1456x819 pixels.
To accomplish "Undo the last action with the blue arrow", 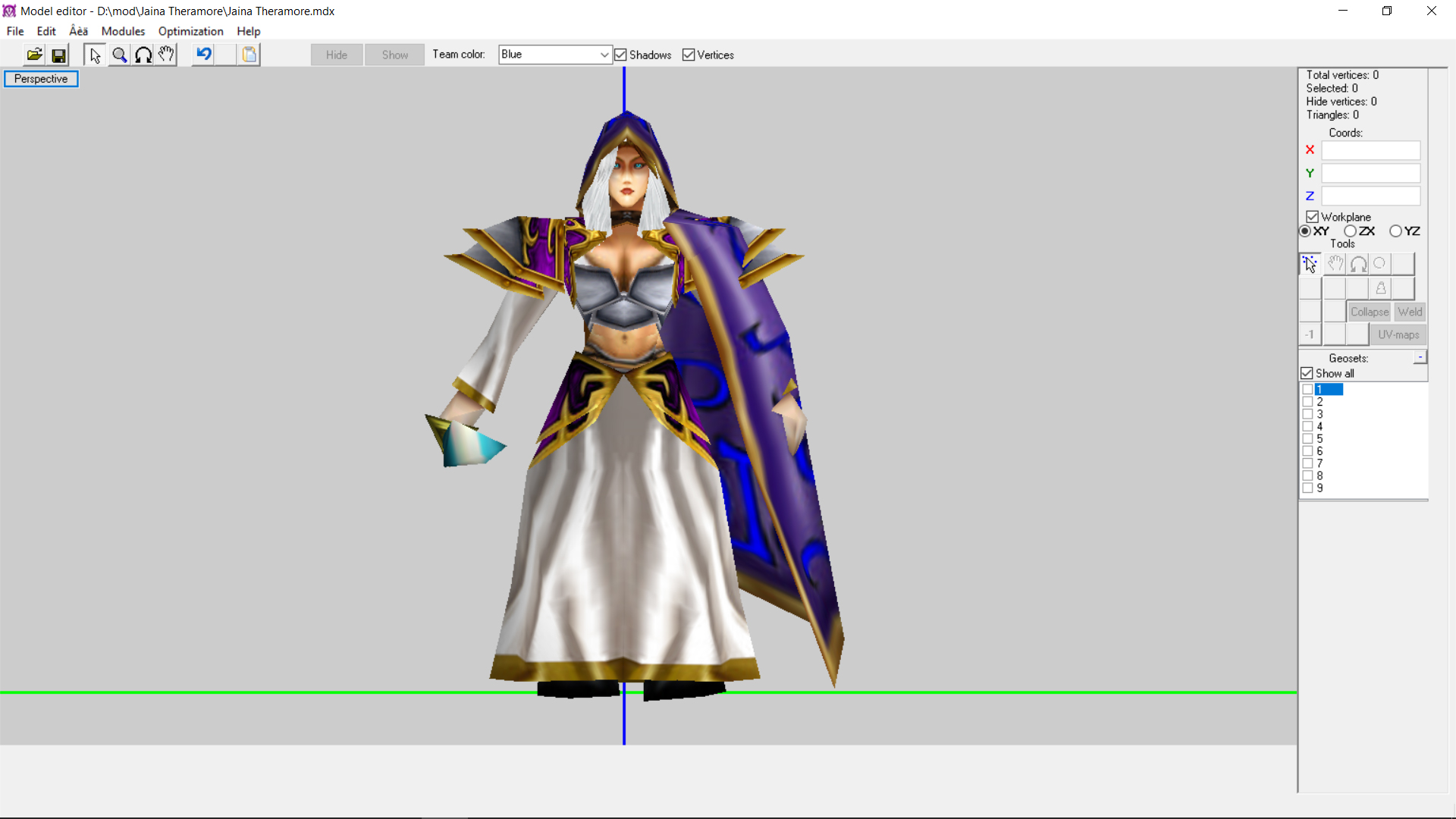I will [x=203, y=55].
